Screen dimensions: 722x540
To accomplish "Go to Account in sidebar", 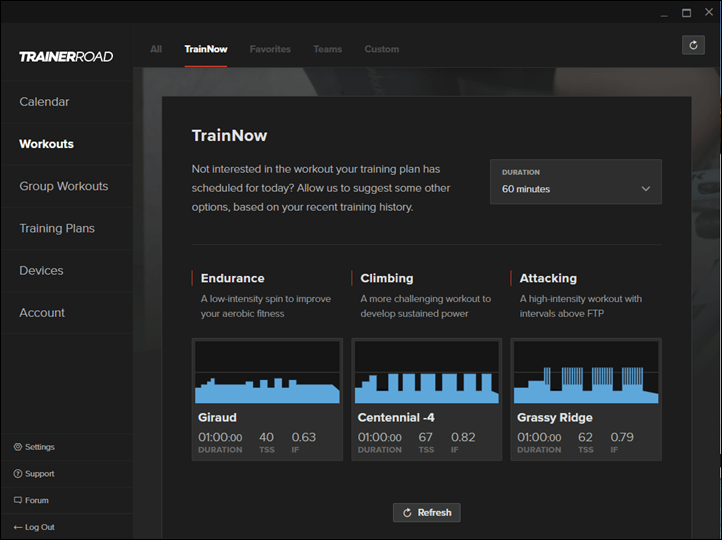I will 67,313.
